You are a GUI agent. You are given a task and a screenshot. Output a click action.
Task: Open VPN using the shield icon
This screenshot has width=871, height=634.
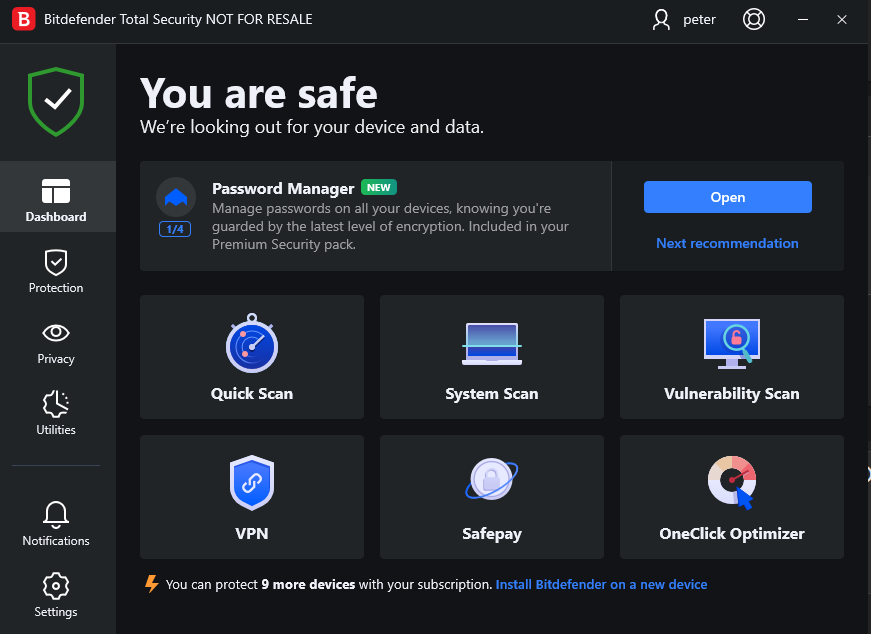tap(252, 483)
